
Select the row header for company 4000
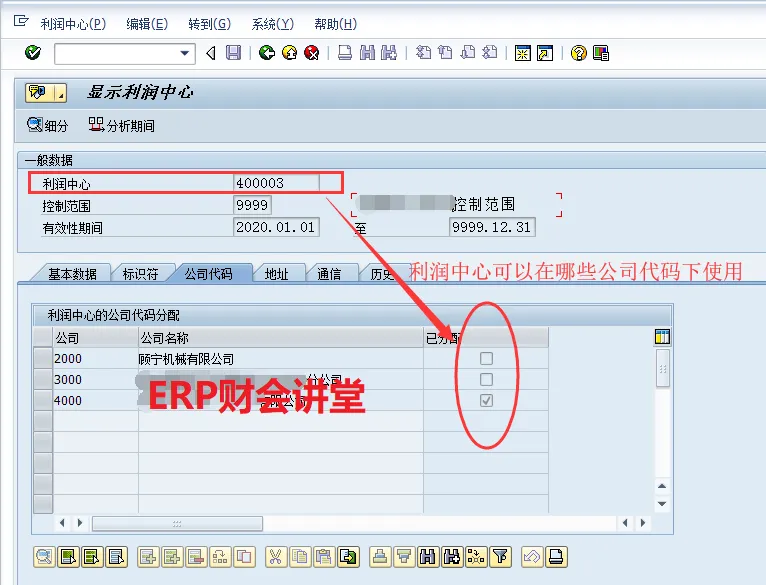pyautogui.click(x=43, y=400)
